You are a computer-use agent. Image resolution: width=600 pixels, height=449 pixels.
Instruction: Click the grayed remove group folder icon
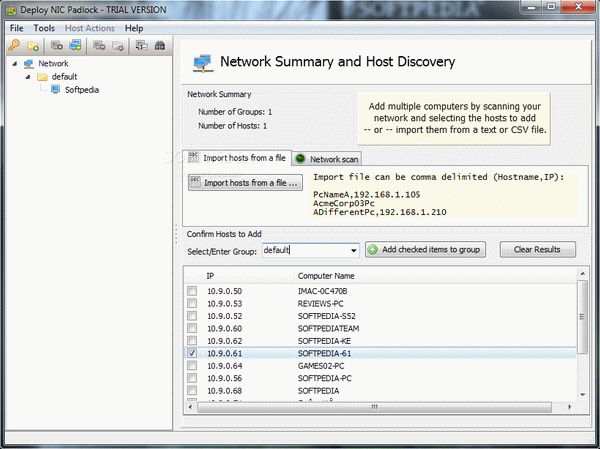117,46
